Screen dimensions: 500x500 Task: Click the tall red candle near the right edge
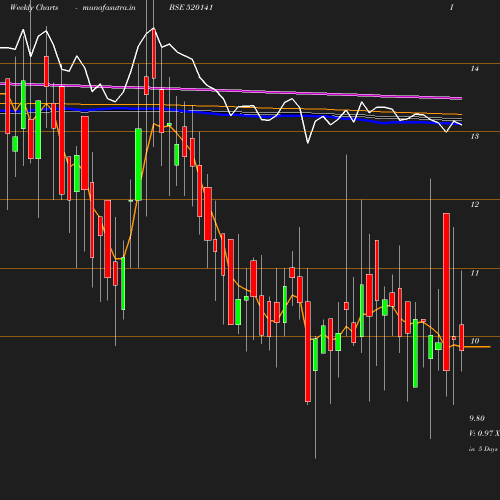pyautogui.click(x=446, y=292)
